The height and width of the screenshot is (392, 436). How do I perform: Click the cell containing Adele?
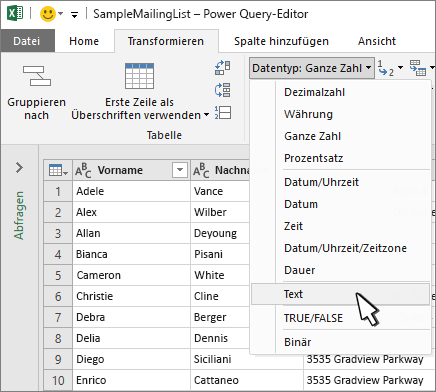(131, 191)
